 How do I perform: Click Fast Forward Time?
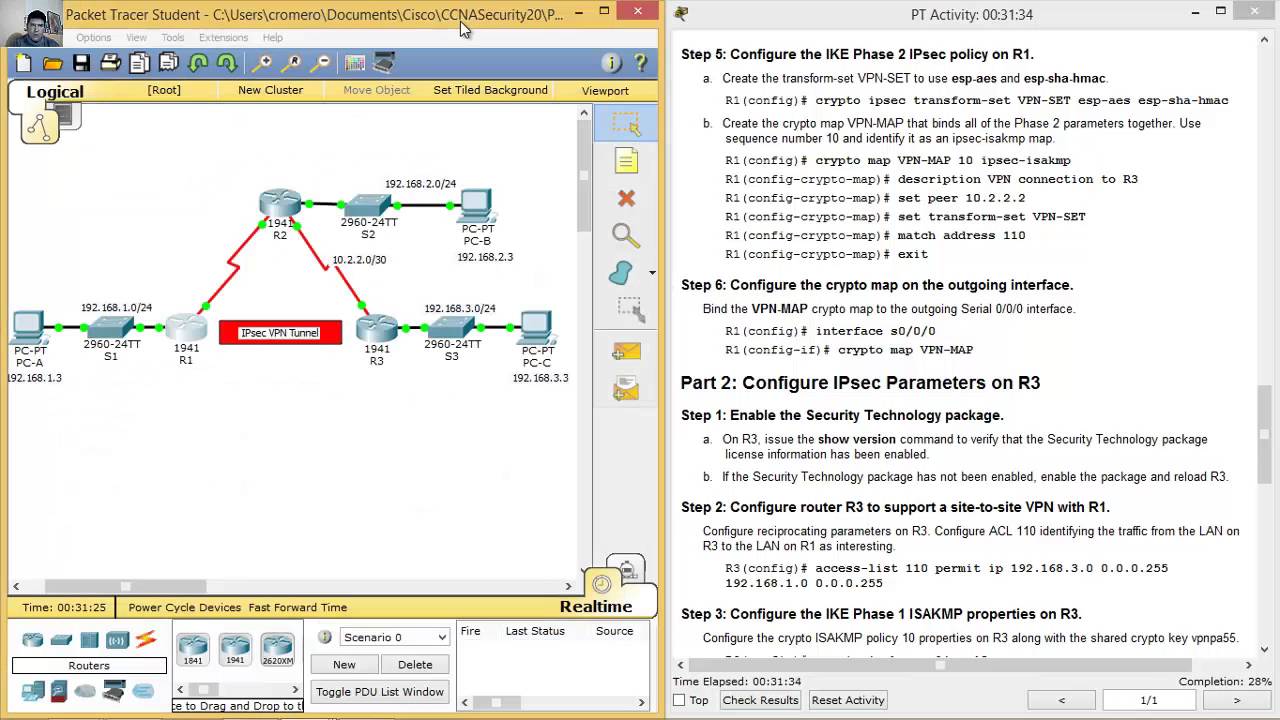[298, 607]
